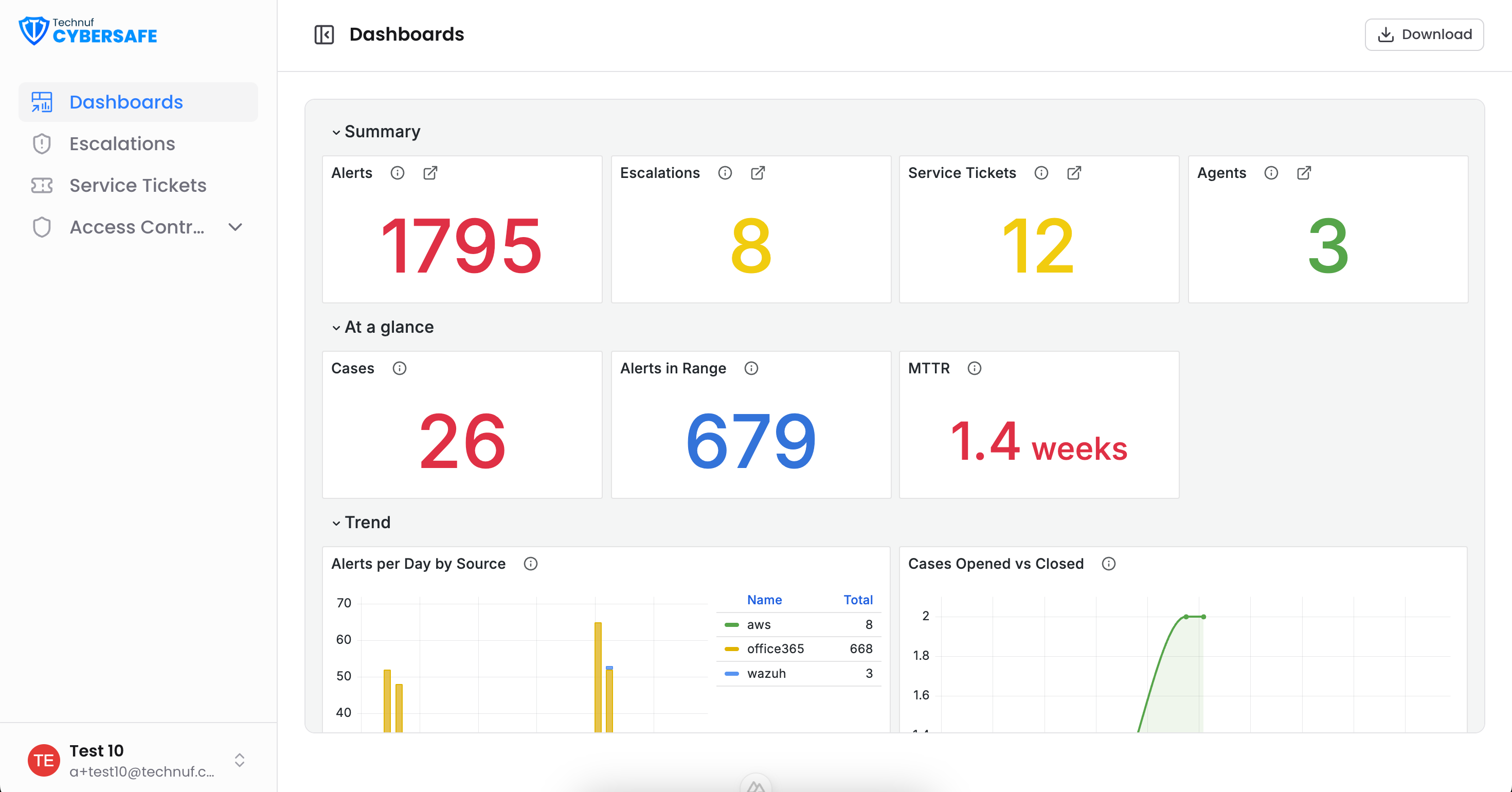Show info for Alerts in Range

751,368
